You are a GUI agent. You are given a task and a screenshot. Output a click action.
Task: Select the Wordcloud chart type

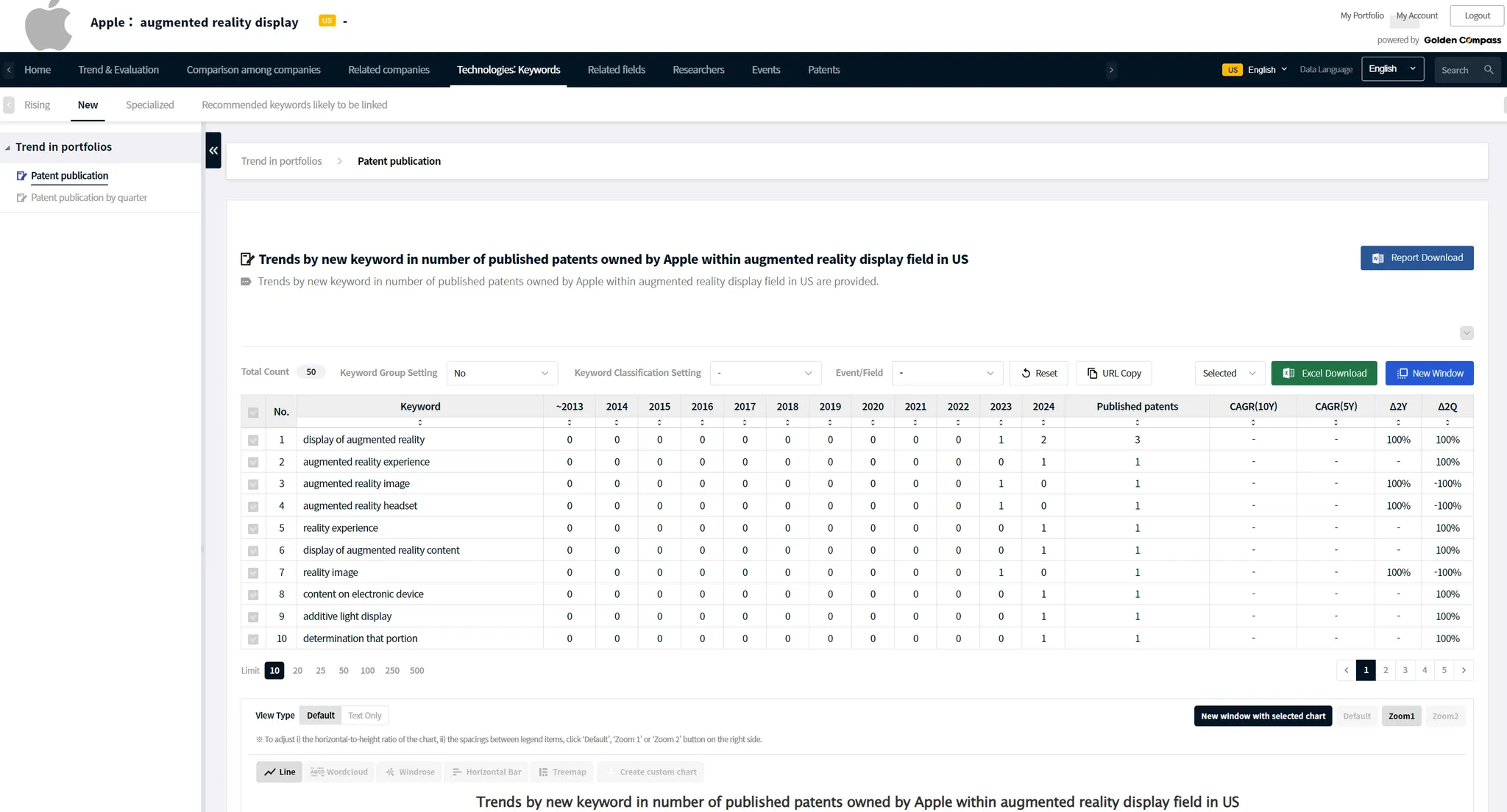(339, 772)
